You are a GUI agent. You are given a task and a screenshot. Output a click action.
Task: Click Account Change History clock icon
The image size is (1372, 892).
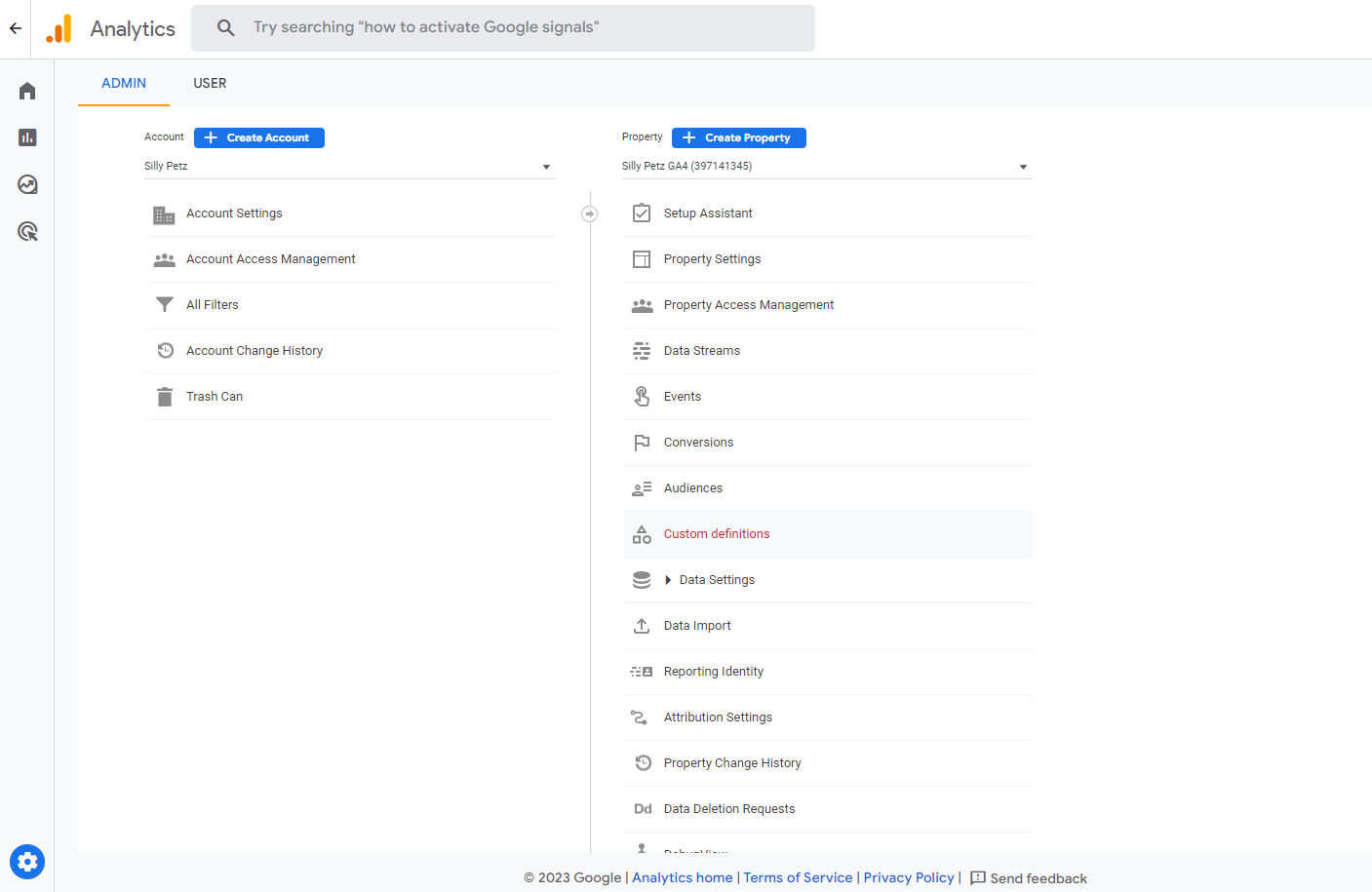(x=165, y=351)
